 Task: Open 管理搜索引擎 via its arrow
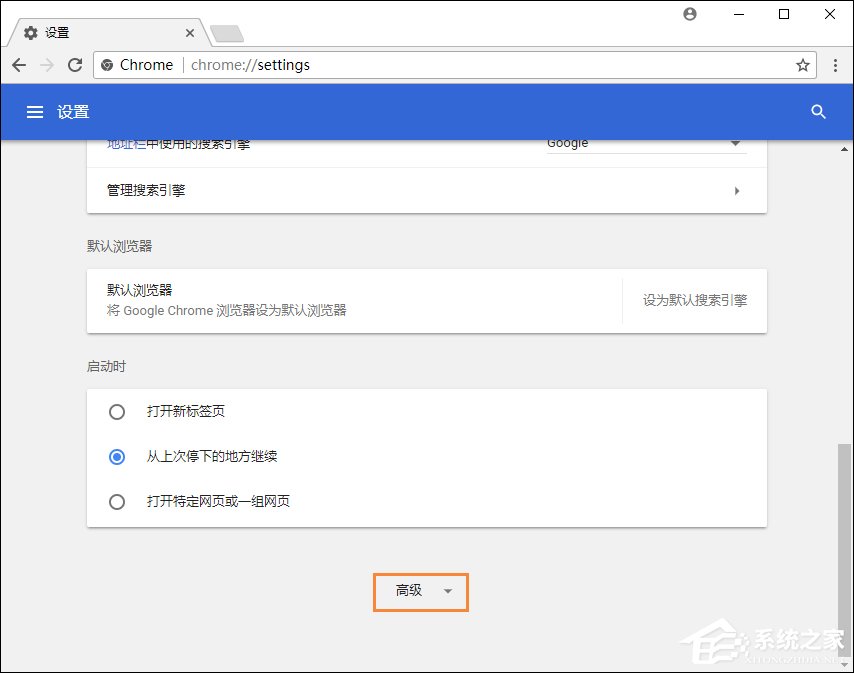pyautogui.click(x=737, y=190)
